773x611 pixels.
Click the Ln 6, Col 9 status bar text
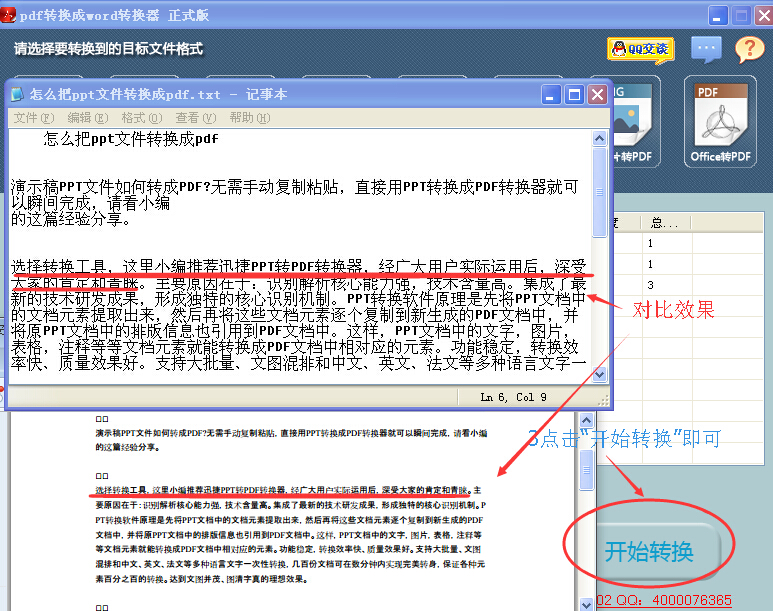pyautogui.click(x=513, y=397)
